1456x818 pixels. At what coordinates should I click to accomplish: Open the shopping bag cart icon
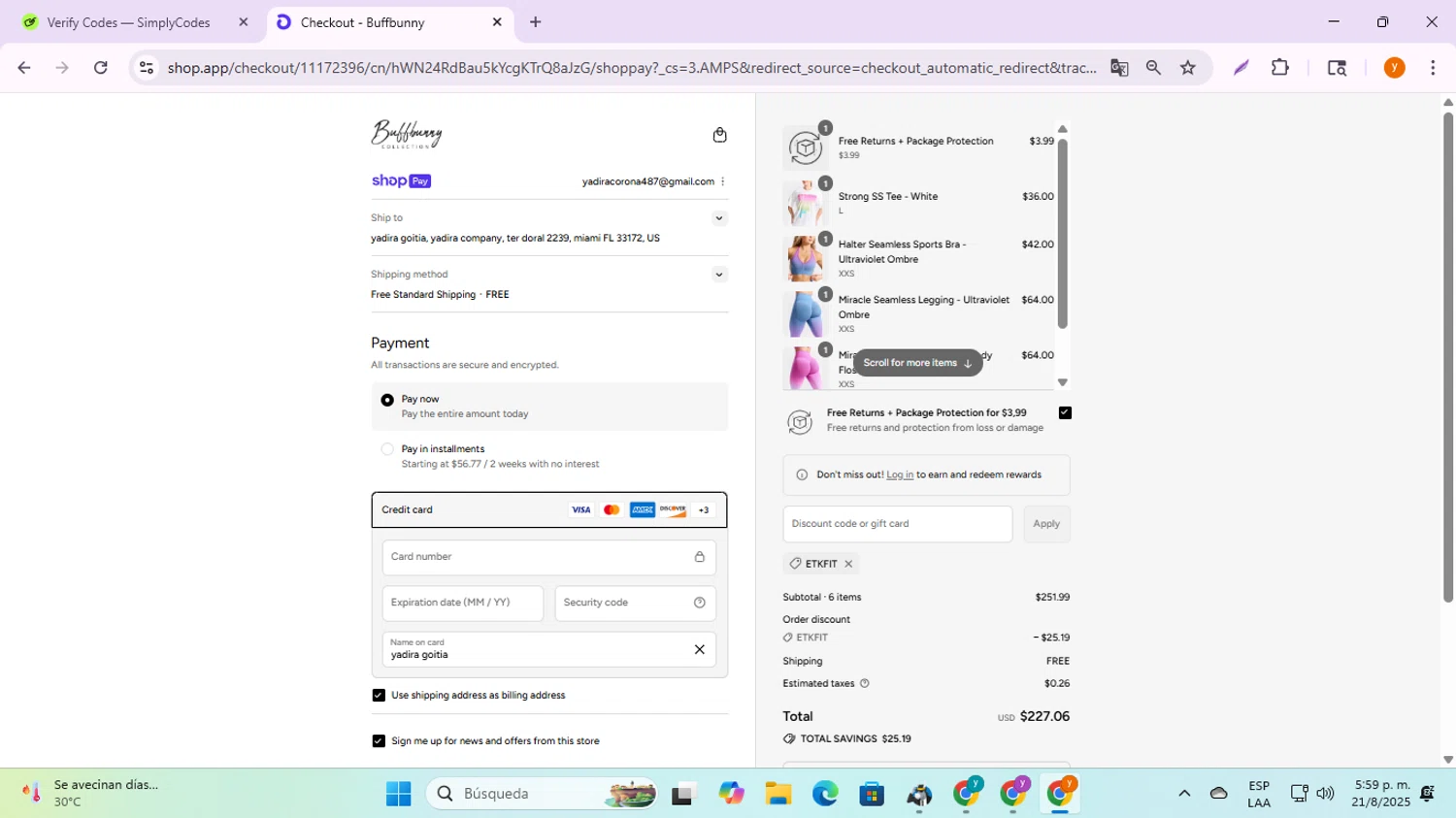pyautogui.click(x=719, y=135)
